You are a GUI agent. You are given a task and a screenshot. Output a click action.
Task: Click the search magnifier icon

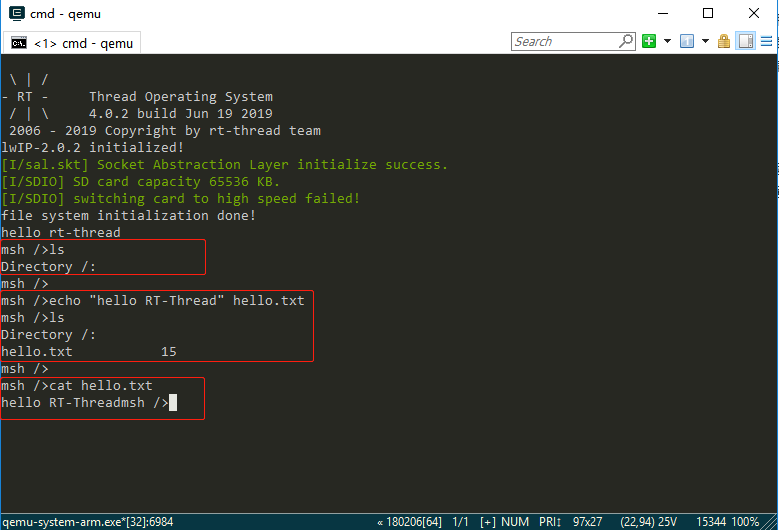(x=626, y=41)
